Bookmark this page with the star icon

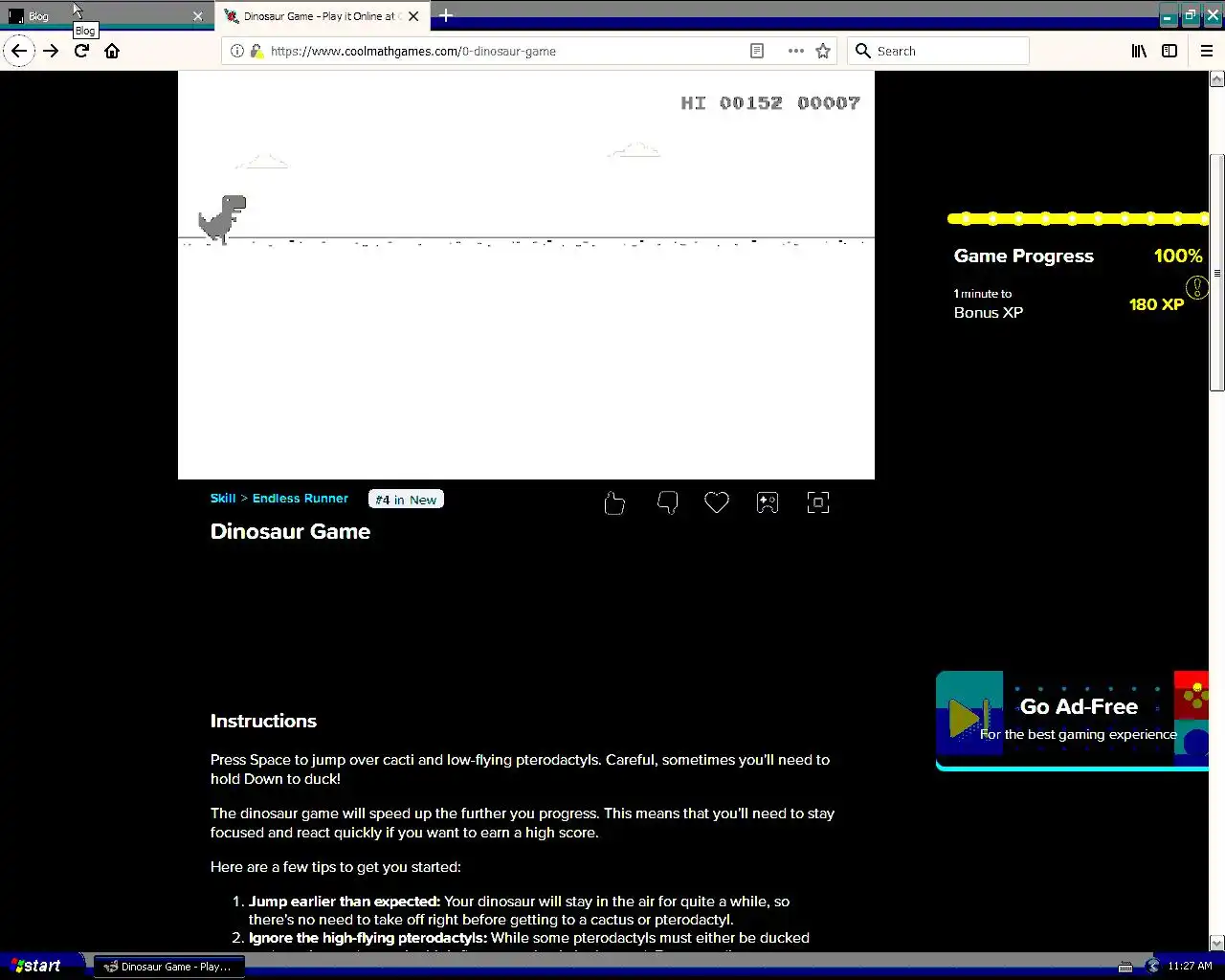pos(823,51)
